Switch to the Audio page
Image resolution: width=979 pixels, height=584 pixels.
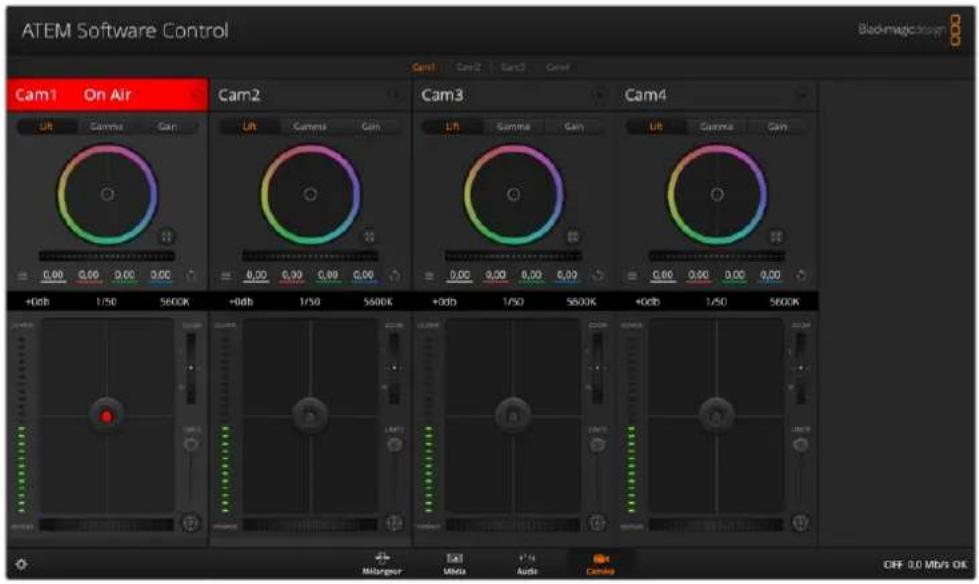click(x=528, y=563)
